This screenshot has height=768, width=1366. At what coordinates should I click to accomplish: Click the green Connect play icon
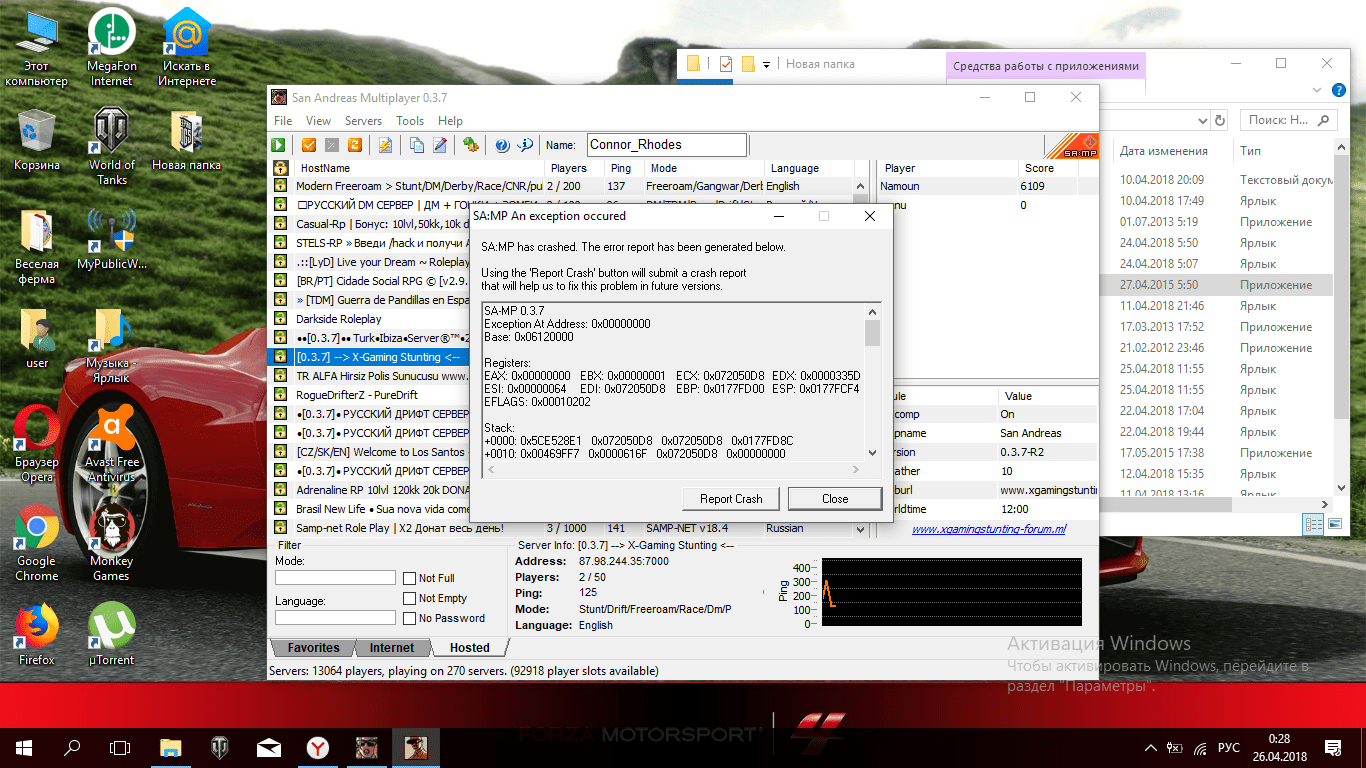tap(280, 145)
